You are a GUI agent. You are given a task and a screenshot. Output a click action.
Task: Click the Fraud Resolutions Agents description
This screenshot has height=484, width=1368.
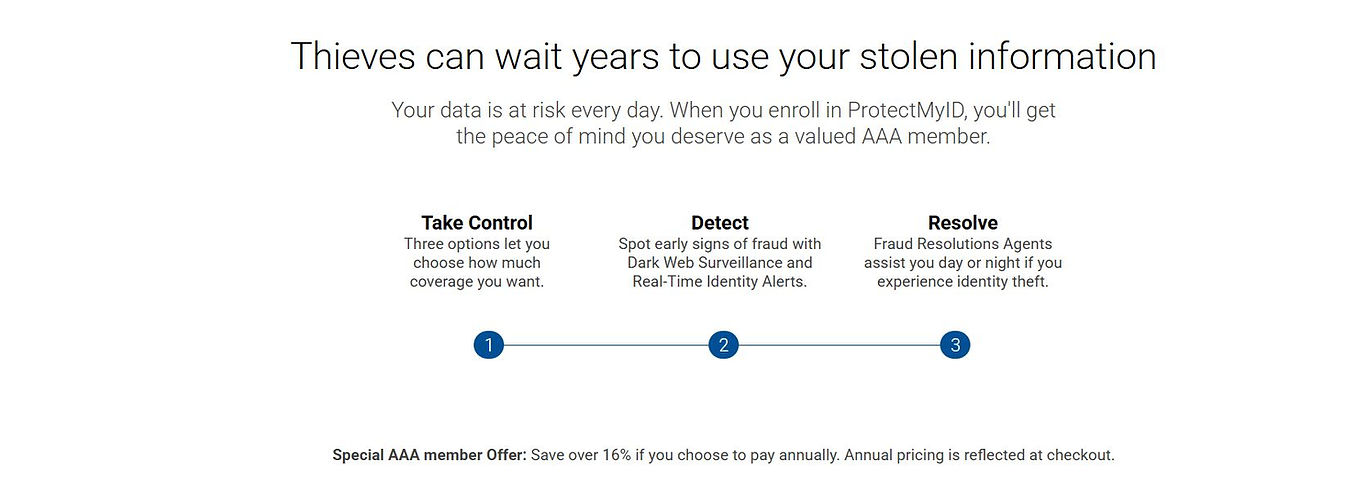(963, 263)
